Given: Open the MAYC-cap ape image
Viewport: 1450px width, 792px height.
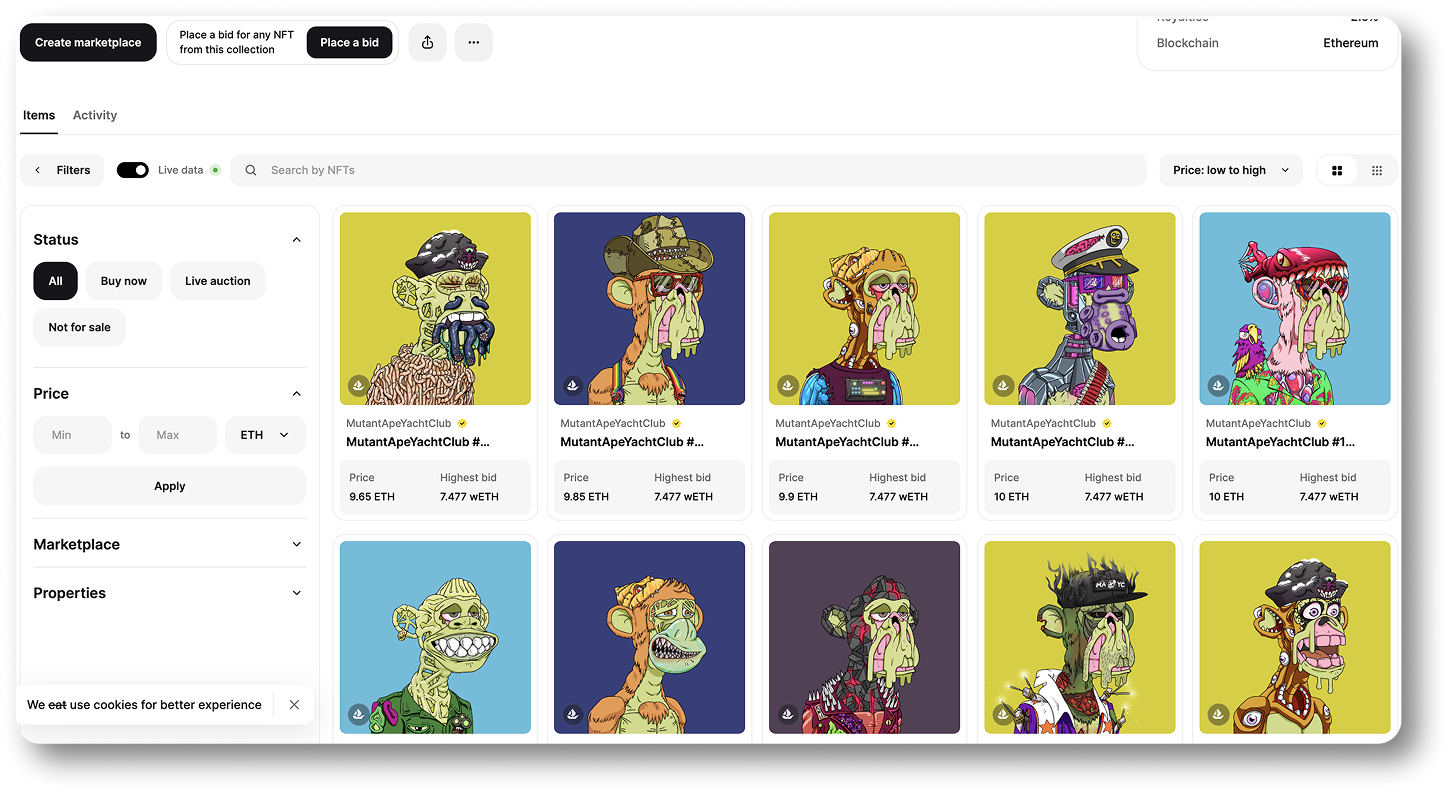Looking at the screenshot, I should [1080, 637].
